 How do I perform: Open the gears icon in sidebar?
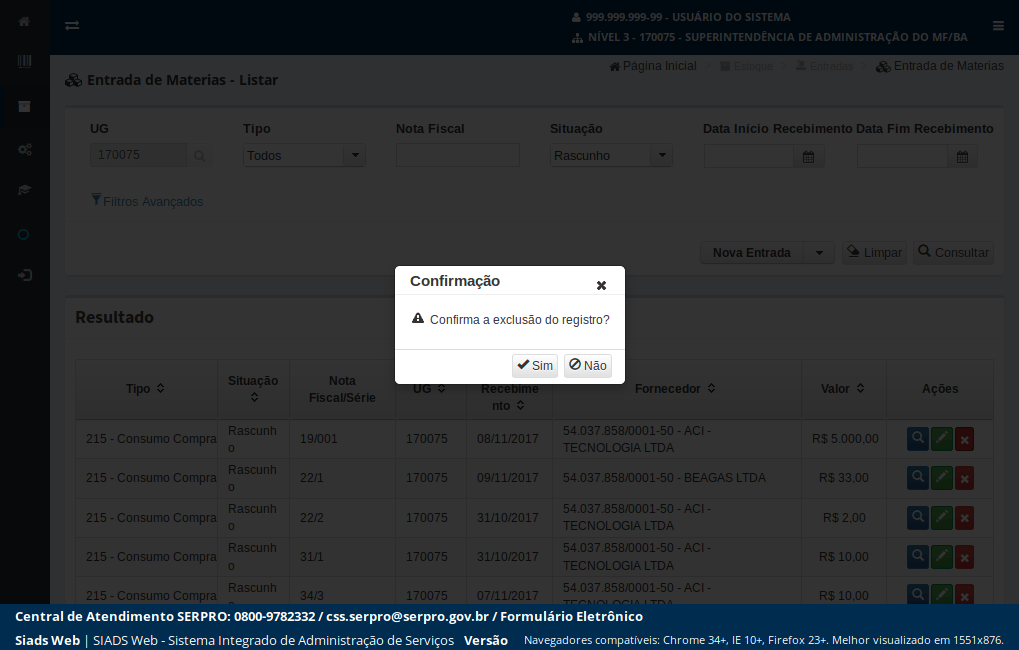pos(25,150)
